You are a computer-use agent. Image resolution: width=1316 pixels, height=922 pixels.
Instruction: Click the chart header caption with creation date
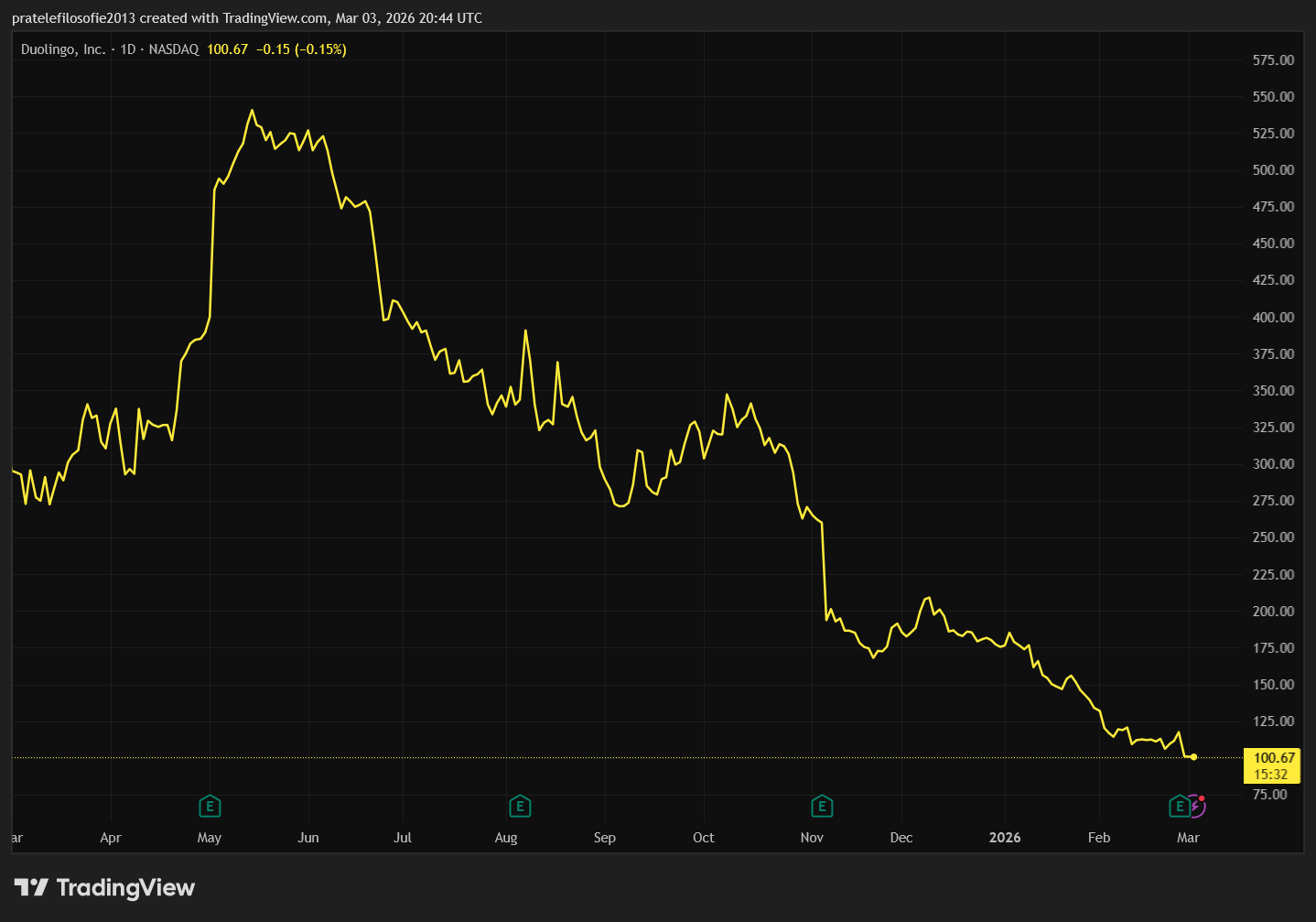[x=247, y=18]
